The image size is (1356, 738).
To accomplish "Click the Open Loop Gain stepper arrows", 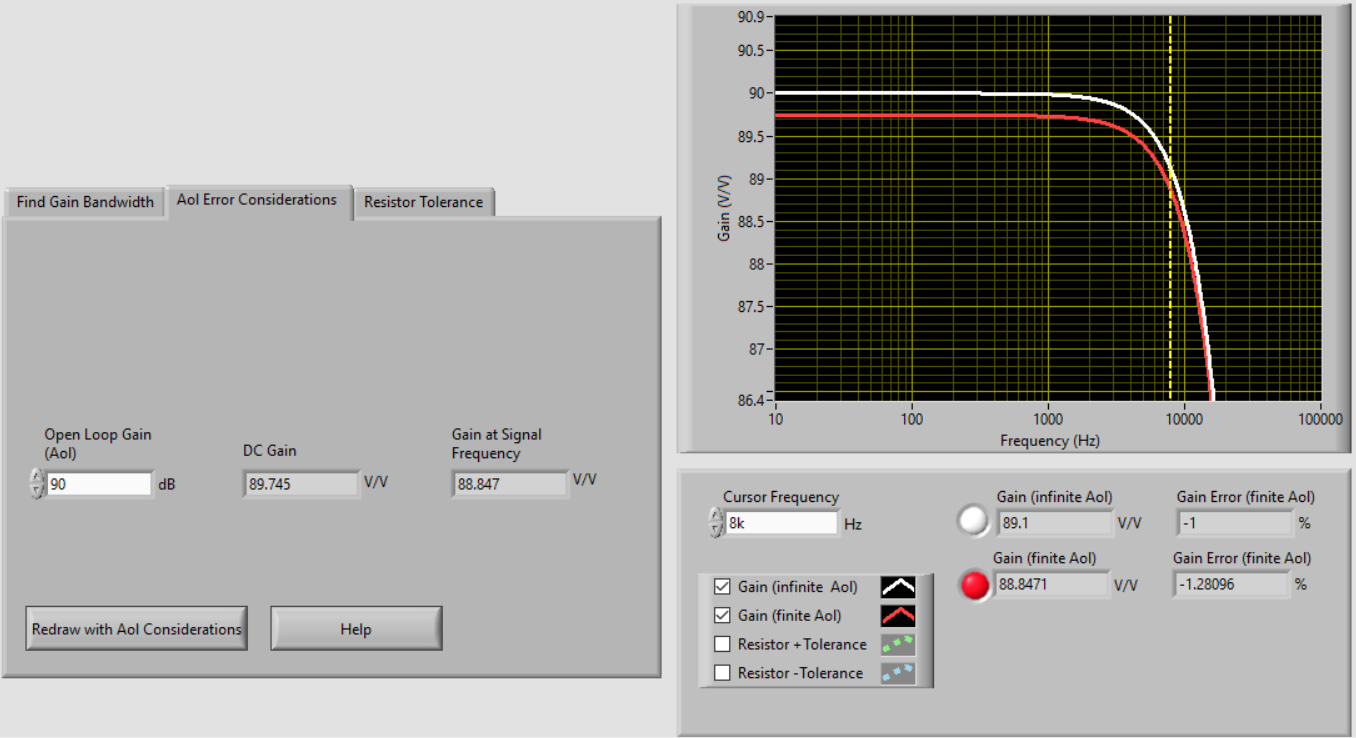I will [x=37, y=484].
